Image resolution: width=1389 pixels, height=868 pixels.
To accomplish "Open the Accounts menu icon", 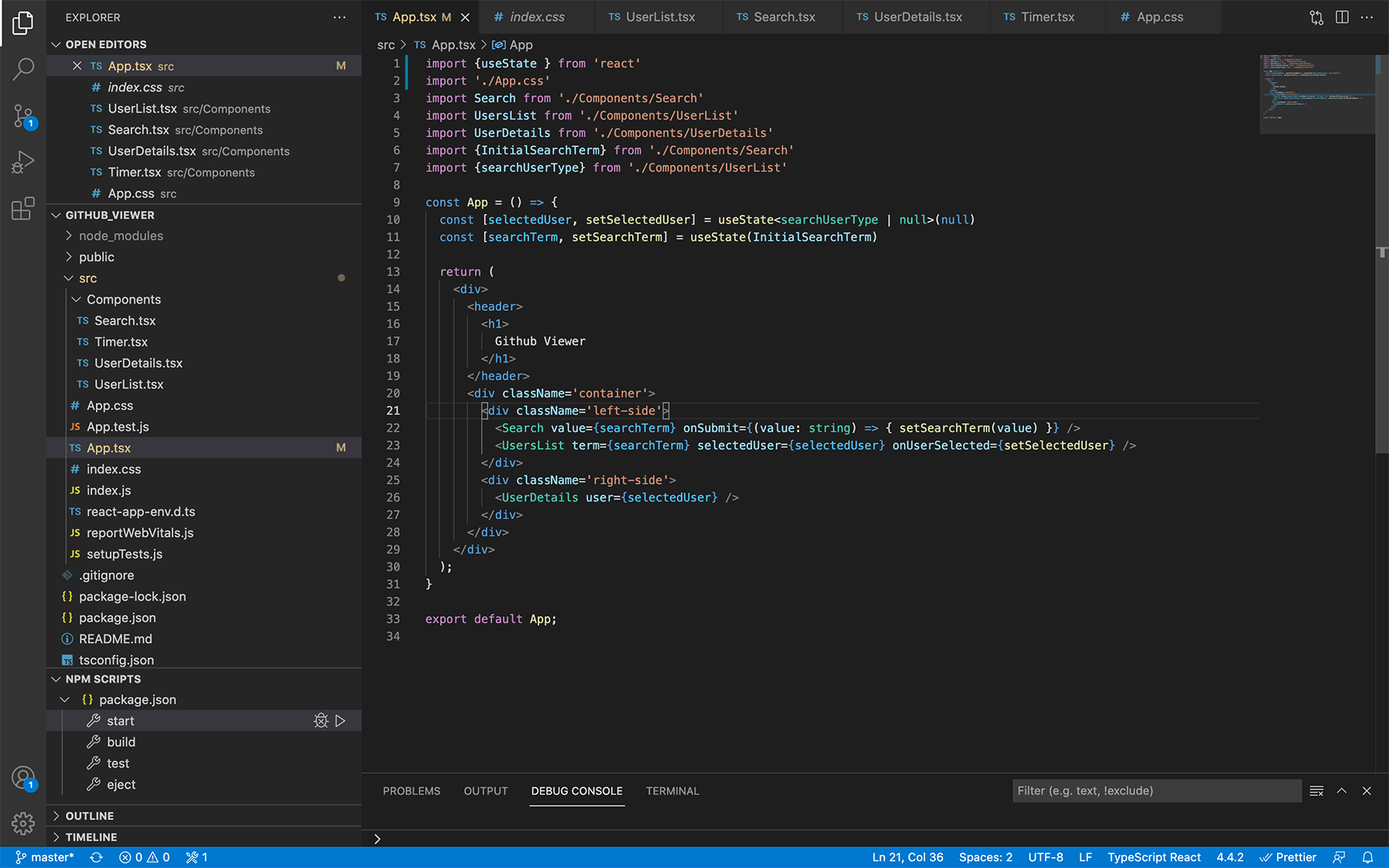I will pyautogui.click(x=23, y=778).
